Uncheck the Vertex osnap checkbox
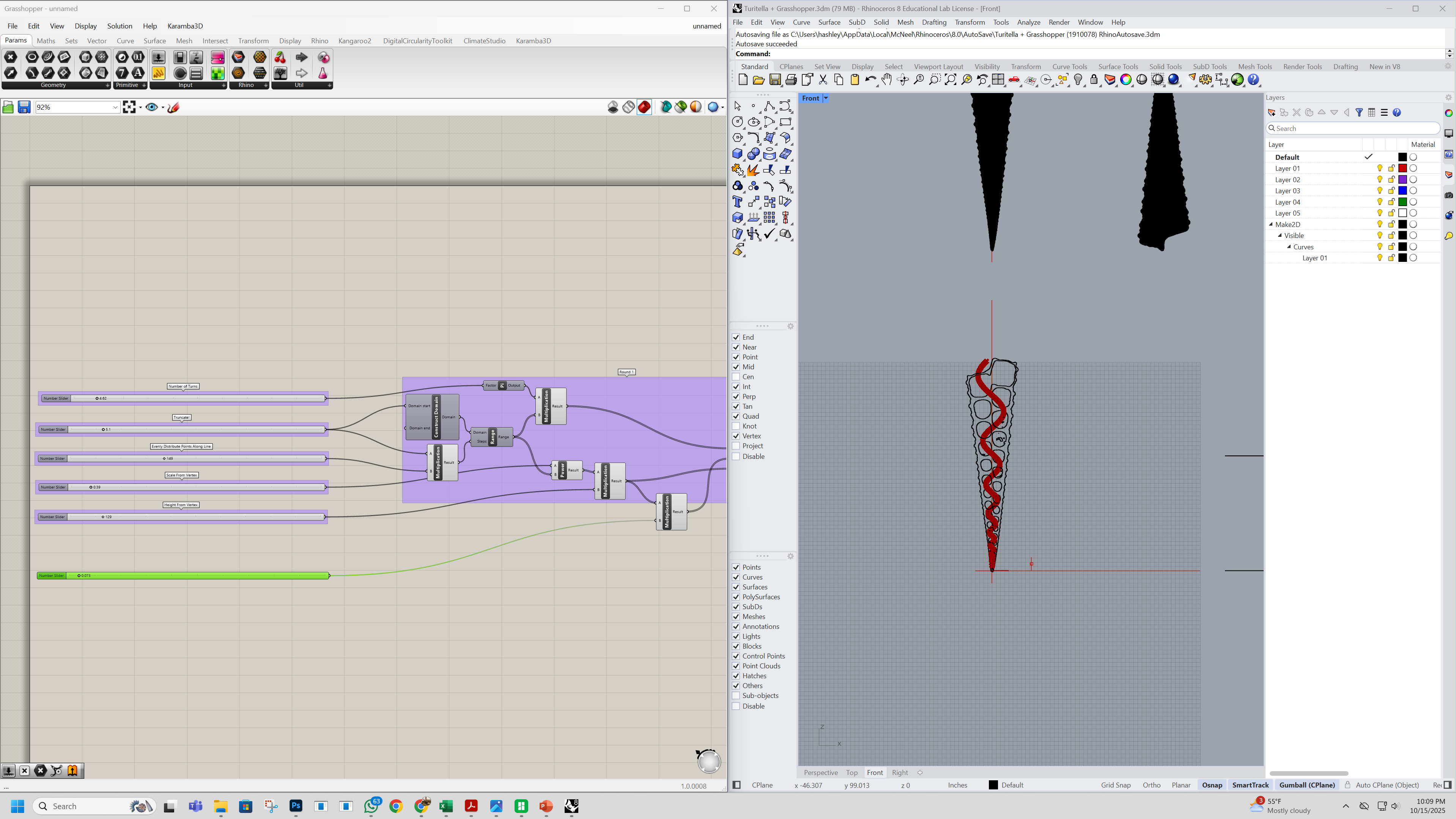The width and height of the screenshot is (1456, 819). (x=736, y=436)
